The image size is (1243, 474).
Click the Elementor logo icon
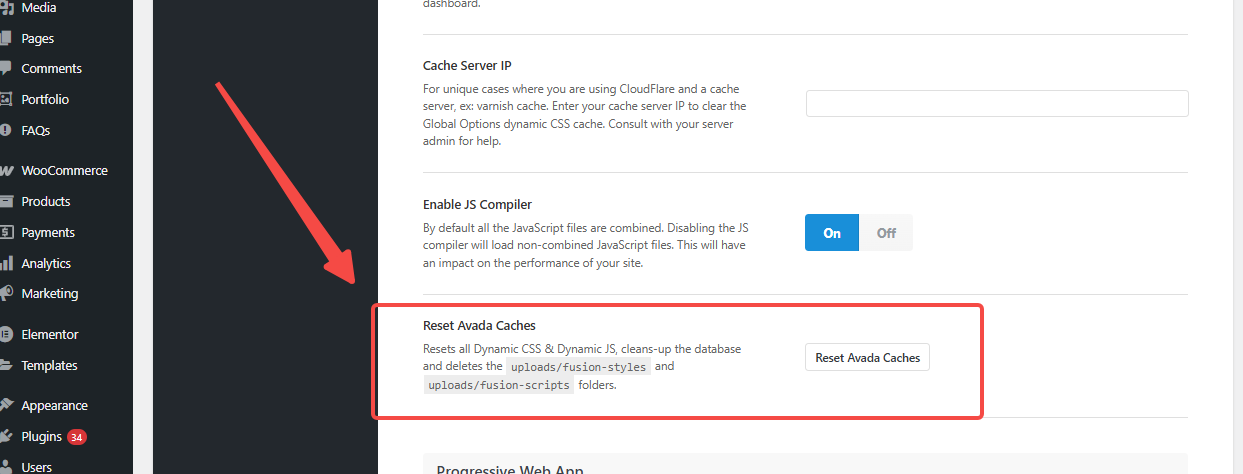(6, 334)
